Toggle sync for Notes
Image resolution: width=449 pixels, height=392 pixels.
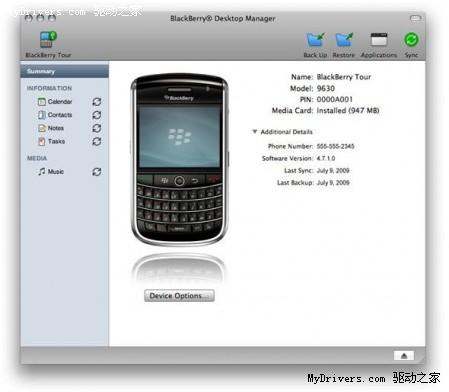(97, 128)
